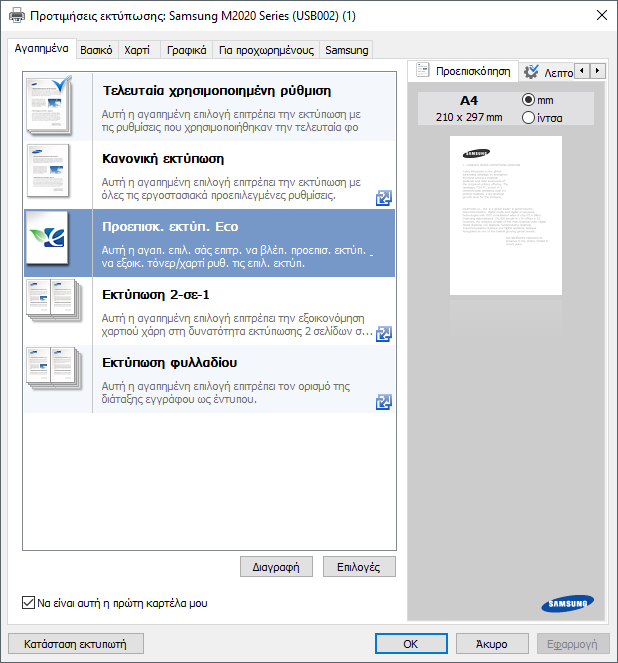Click the A4 paper size label
This screenshot has width=618, height=663.
(x=469, y=101)
